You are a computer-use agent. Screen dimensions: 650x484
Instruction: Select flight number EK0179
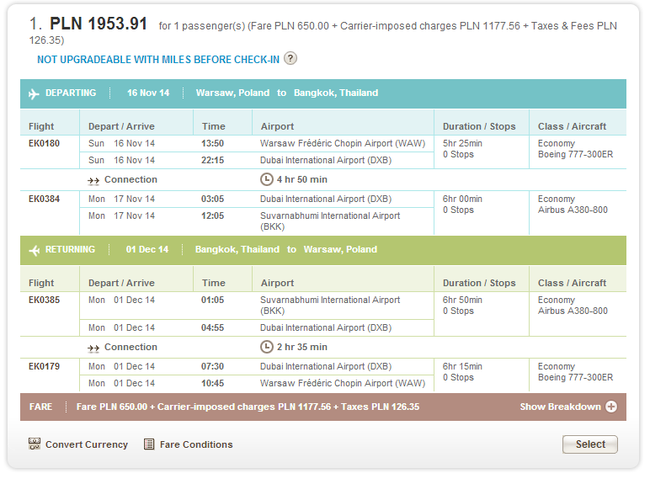(x=44, y=367)
